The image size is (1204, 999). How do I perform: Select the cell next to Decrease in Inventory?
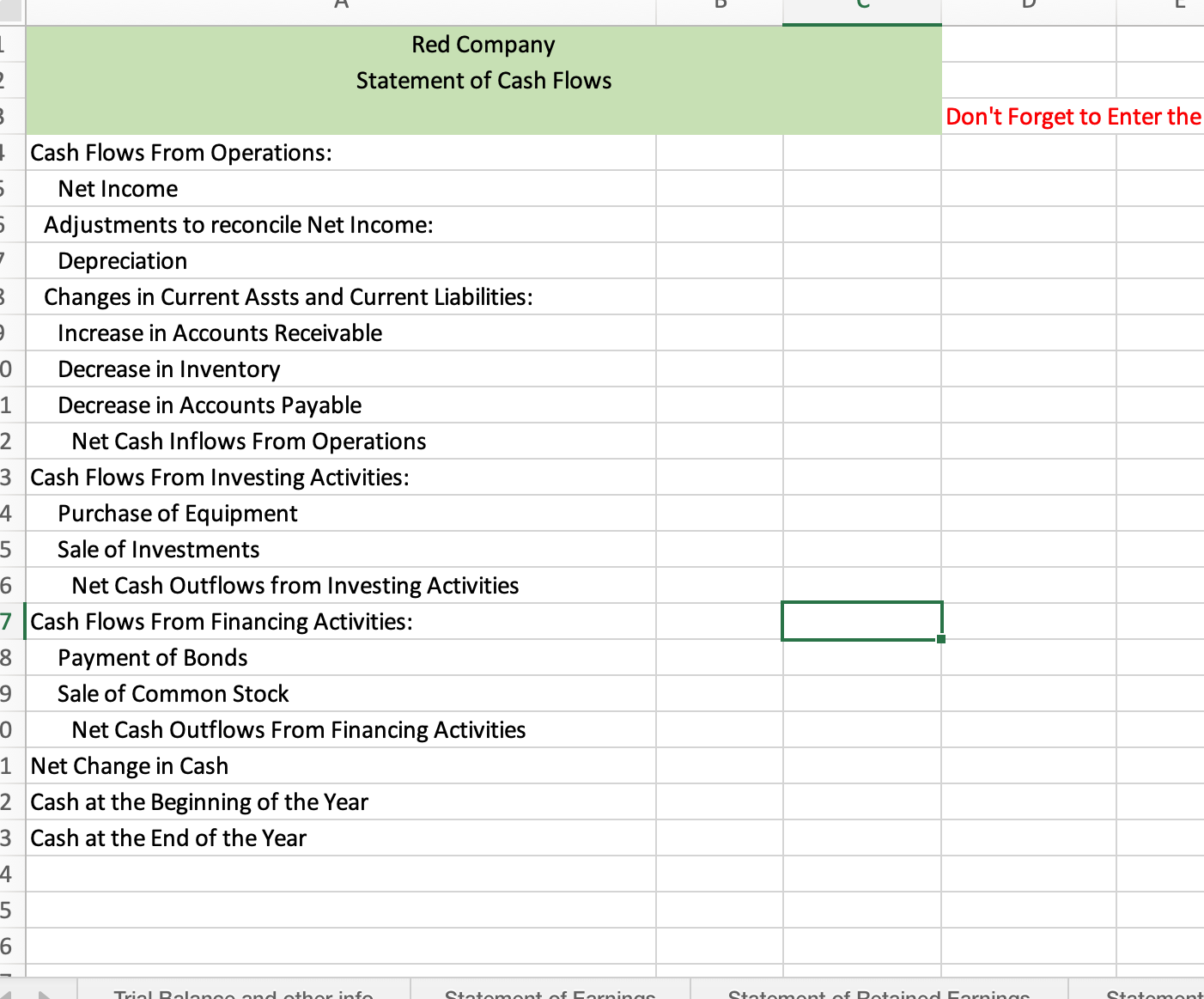pos(719,369)
